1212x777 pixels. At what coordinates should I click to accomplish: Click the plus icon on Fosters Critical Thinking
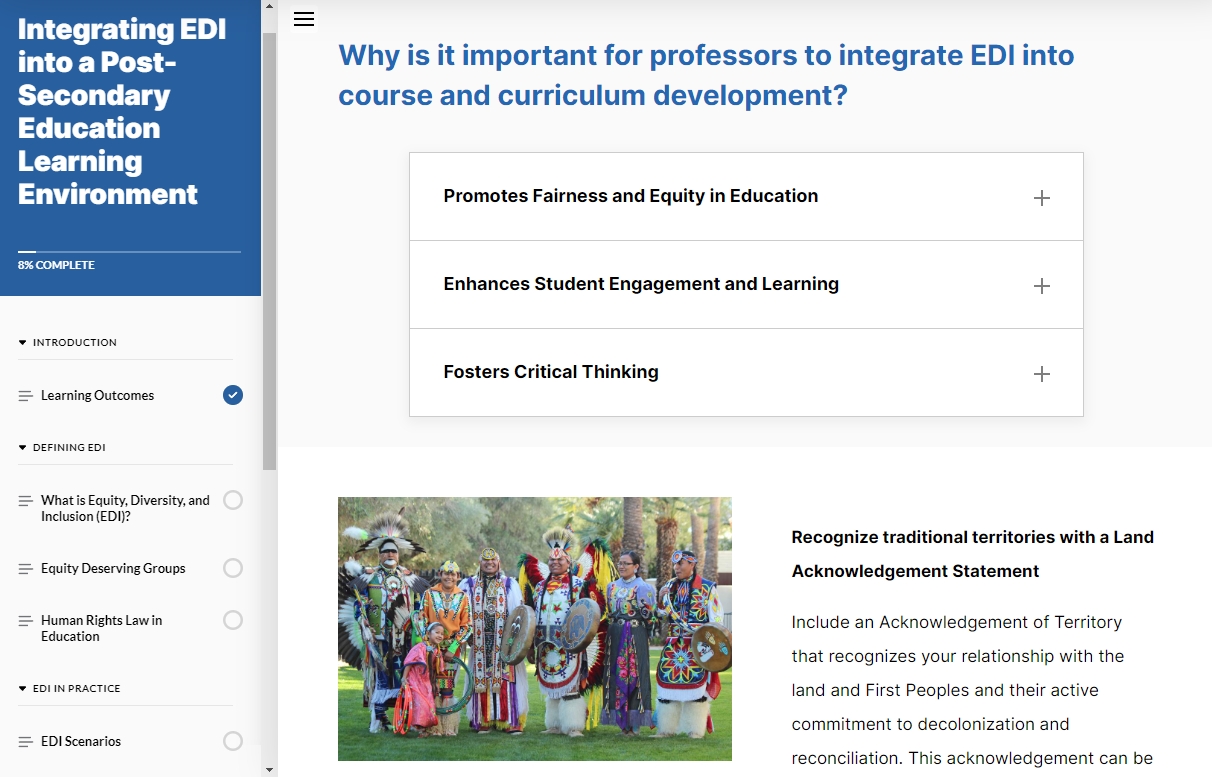point(1041,373)
